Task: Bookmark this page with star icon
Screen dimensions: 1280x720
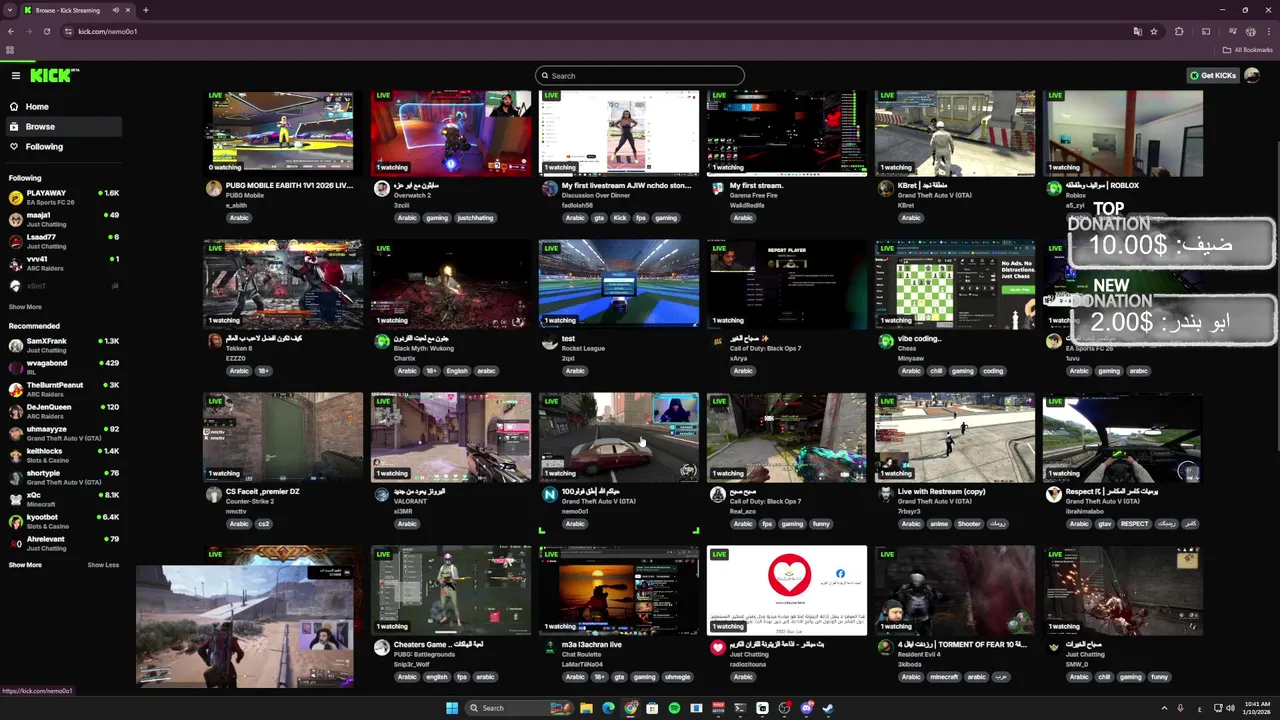Action: point(1154,31)
